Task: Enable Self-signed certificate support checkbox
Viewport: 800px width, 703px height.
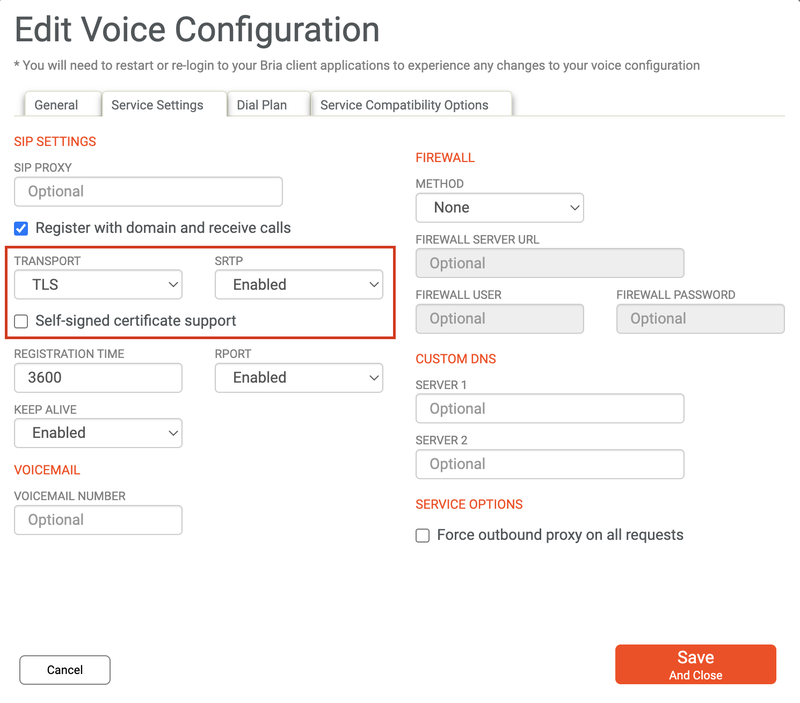Action: pyautogui.click(x=21, y=321)
